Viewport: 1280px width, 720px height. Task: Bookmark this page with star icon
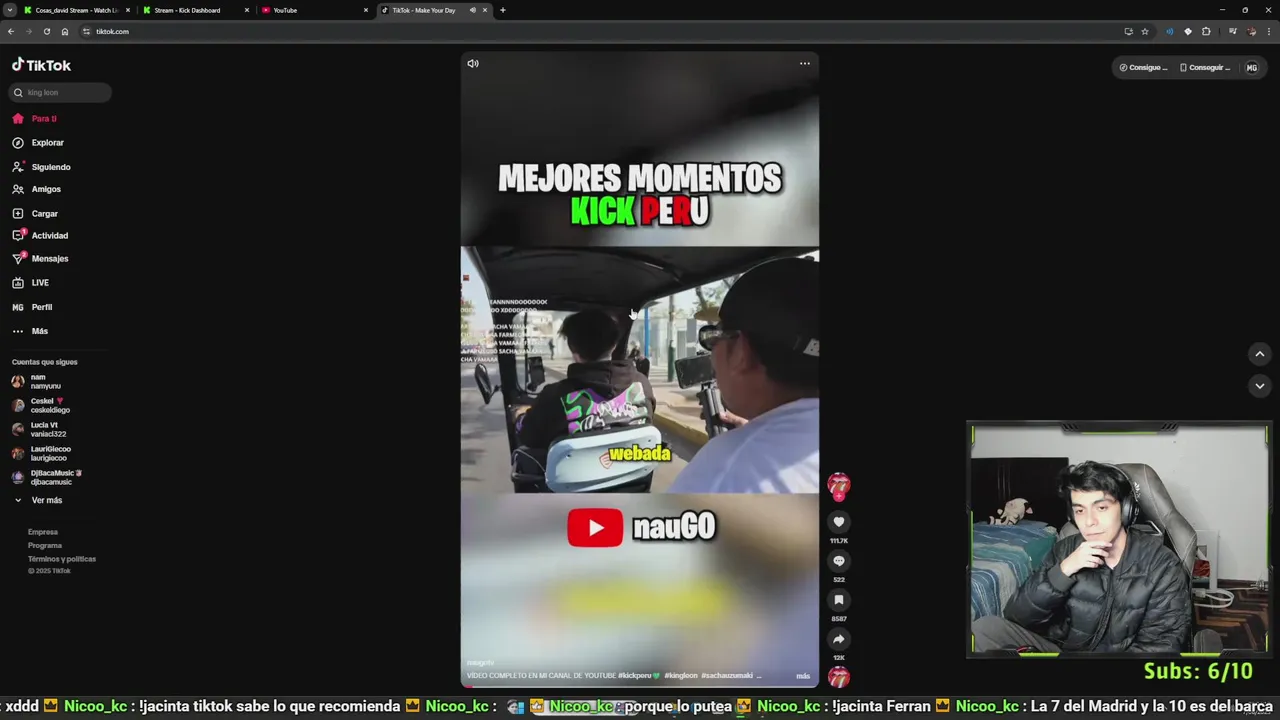1145,31
